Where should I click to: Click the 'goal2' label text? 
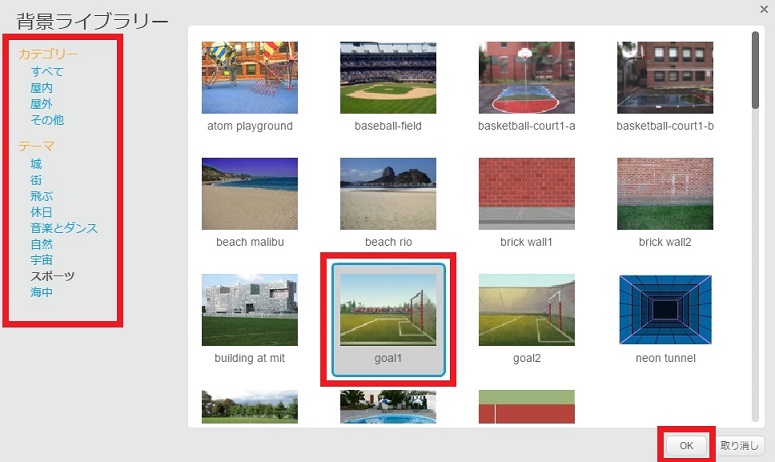coord(527,358)
